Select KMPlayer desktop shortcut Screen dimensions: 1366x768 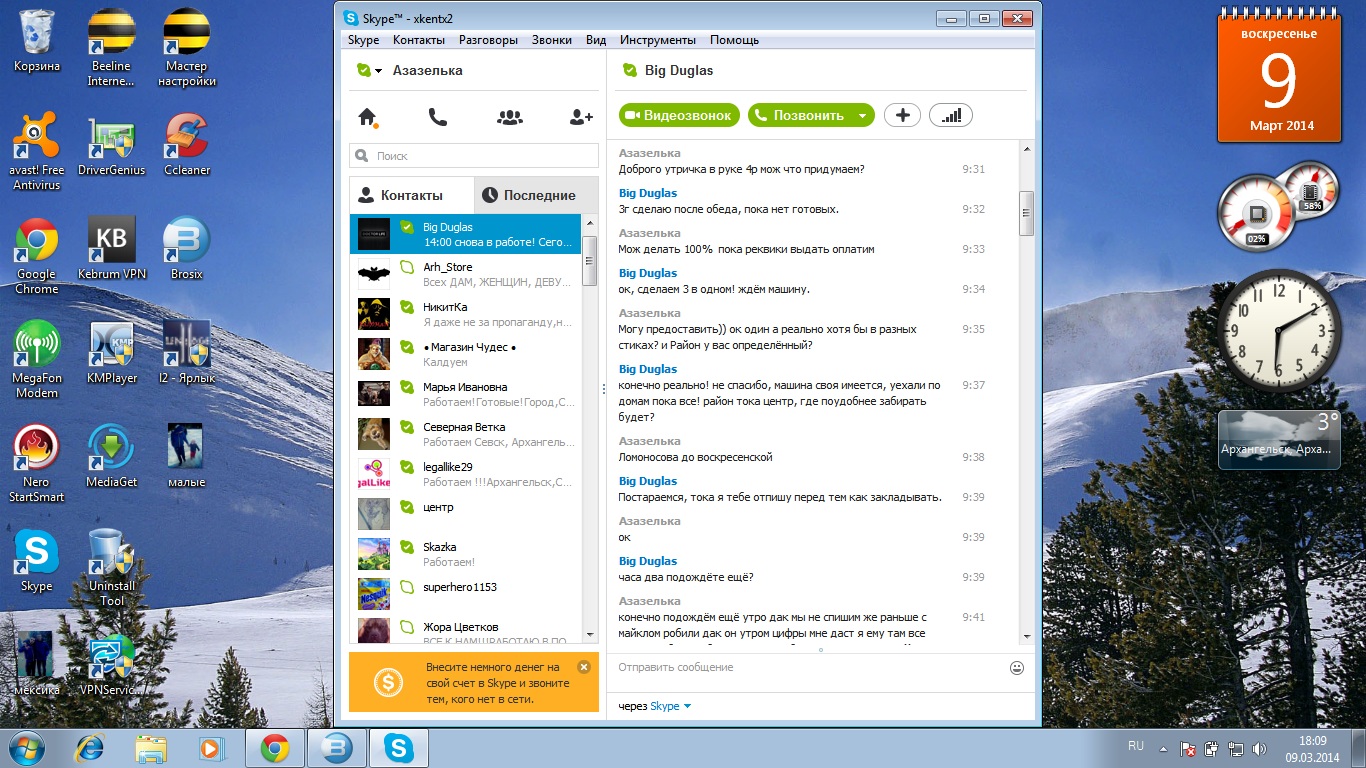click(111, 353)
